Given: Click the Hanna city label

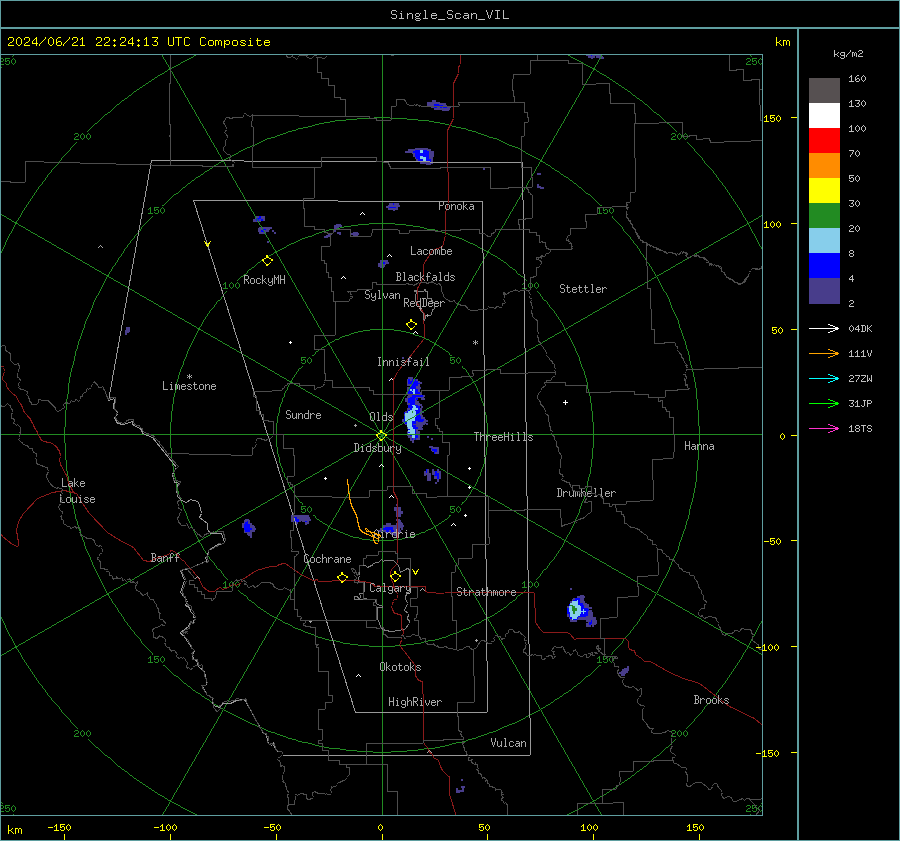Looking at the screenshot, I should [x=699, y=446].
